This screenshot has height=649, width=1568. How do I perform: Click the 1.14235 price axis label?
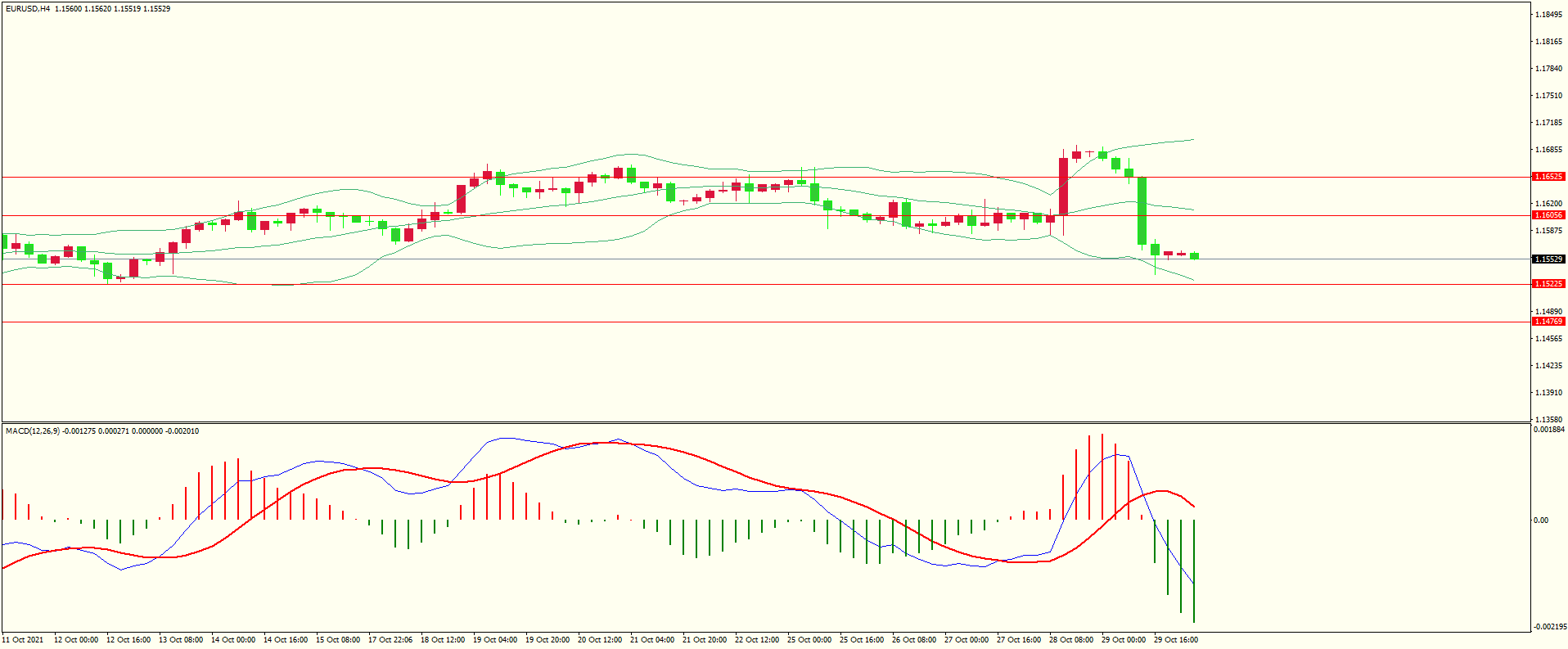coord(1548,366)
